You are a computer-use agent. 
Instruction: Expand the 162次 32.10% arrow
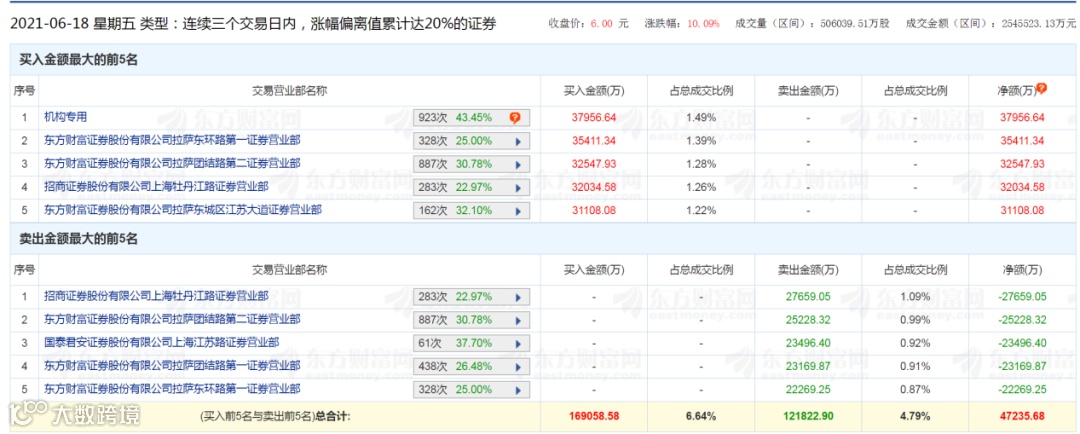pyautogui.click(x=518, y=210)
